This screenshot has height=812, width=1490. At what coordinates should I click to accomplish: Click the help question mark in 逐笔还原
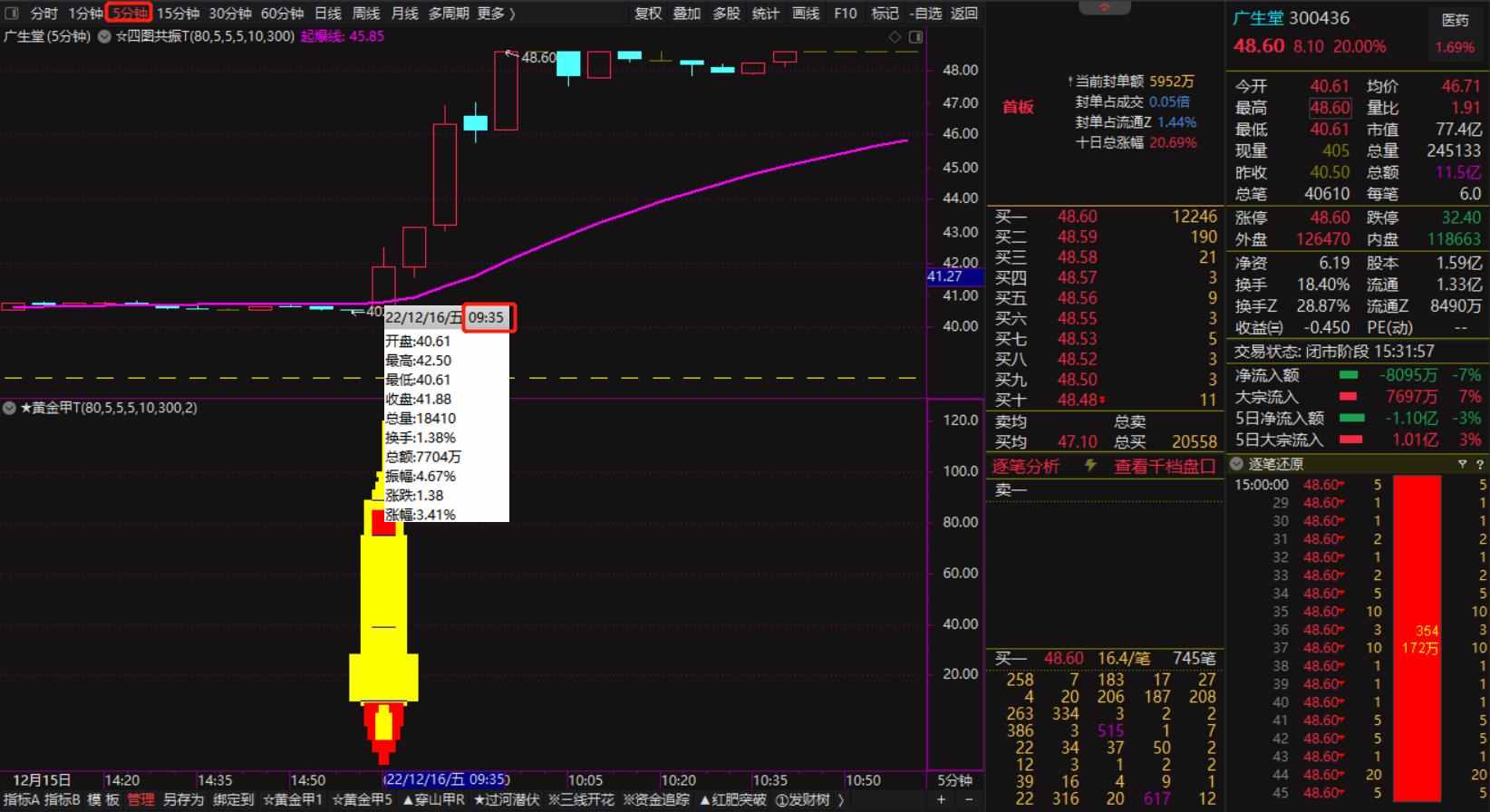coord(1481,464)
